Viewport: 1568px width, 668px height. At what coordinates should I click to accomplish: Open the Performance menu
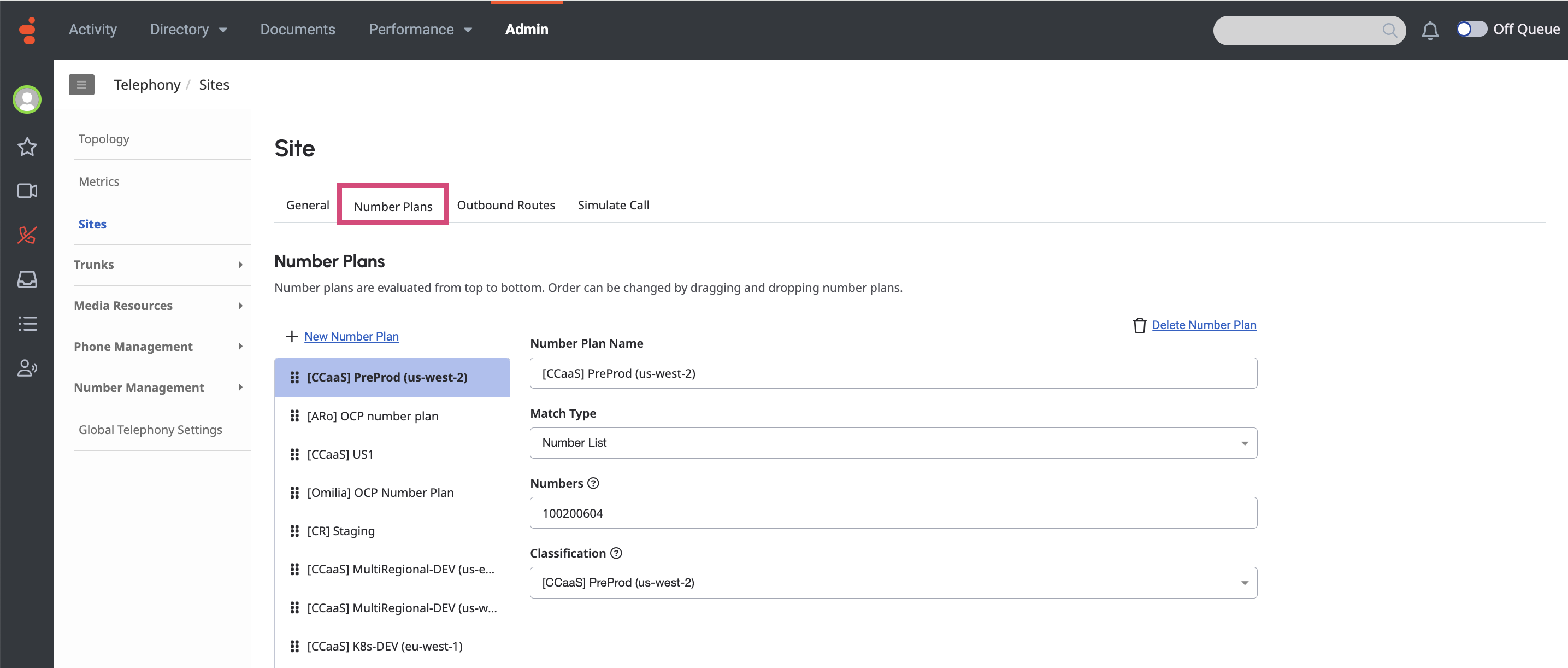pyautogui.click(x=420, y=29)
